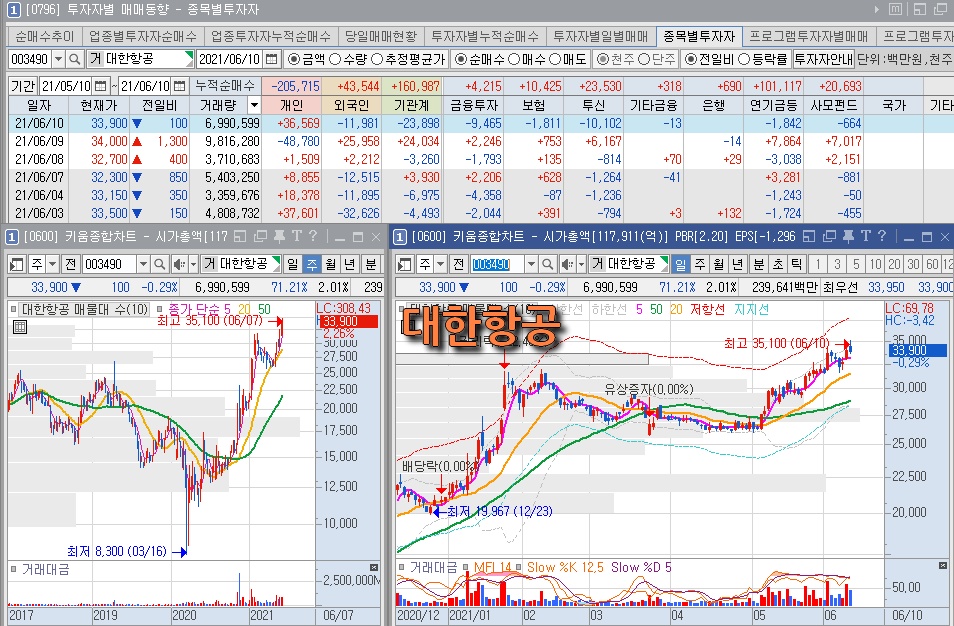Select the 분 period button in the right chart
954x626 pixels.
click(759, 264)
